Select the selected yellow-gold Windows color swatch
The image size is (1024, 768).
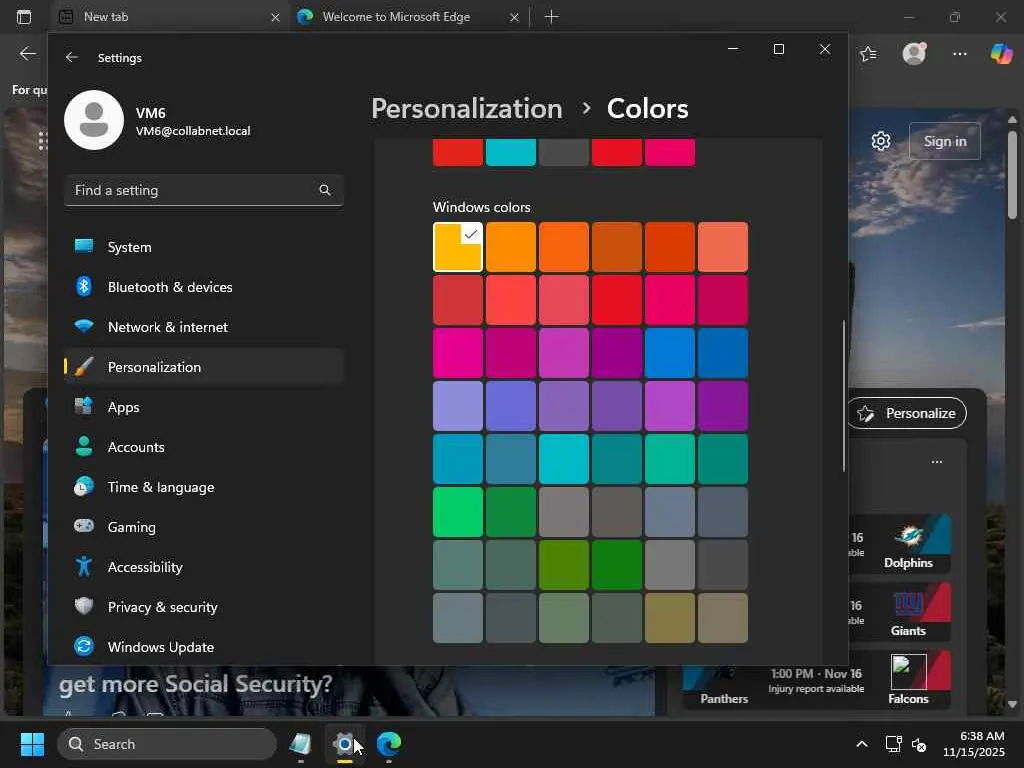(458, 247)
